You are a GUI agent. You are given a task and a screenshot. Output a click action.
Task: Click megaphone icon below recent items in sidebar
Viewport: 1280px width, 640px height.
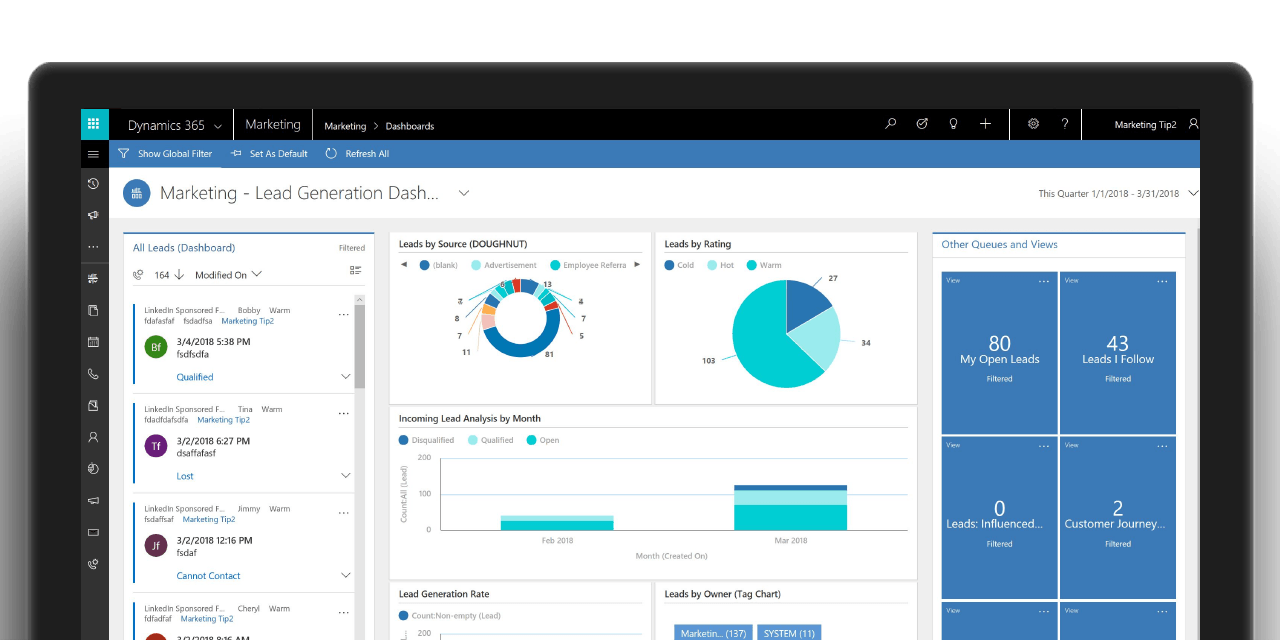94,215
